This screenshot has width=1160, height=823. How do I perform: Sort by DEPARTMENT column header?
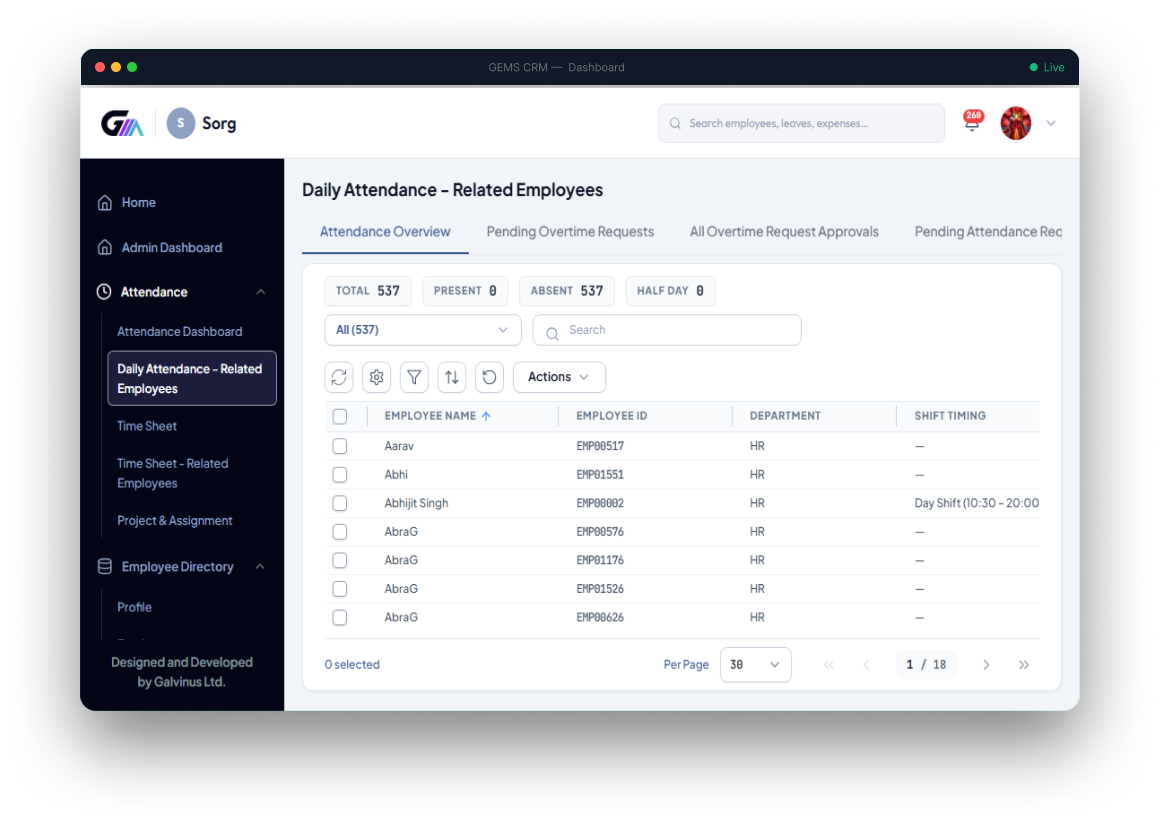785,416
